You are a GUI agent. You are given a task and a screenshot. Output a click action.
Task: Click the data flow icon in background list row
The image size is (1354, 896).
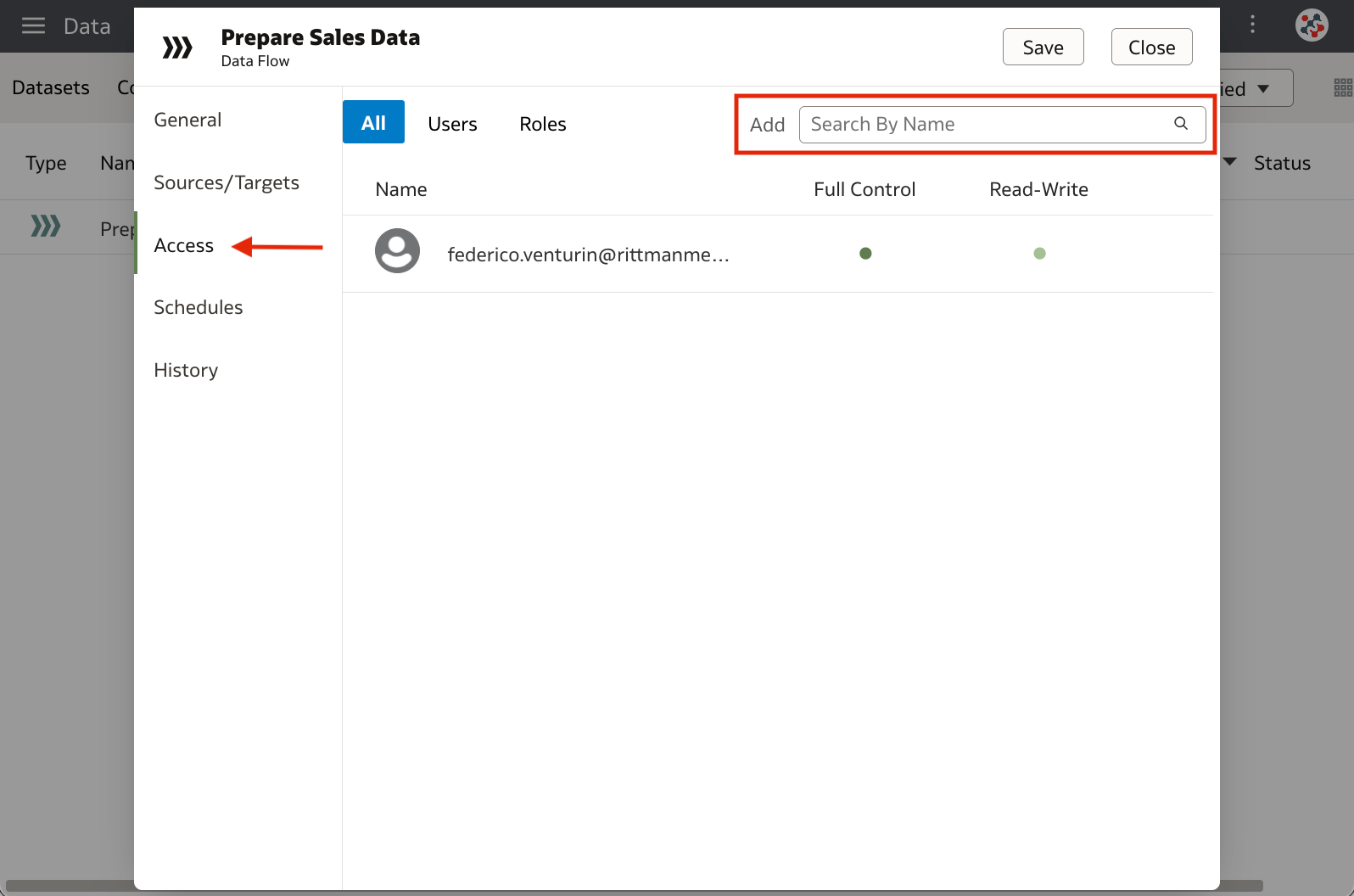pos(46,226)
